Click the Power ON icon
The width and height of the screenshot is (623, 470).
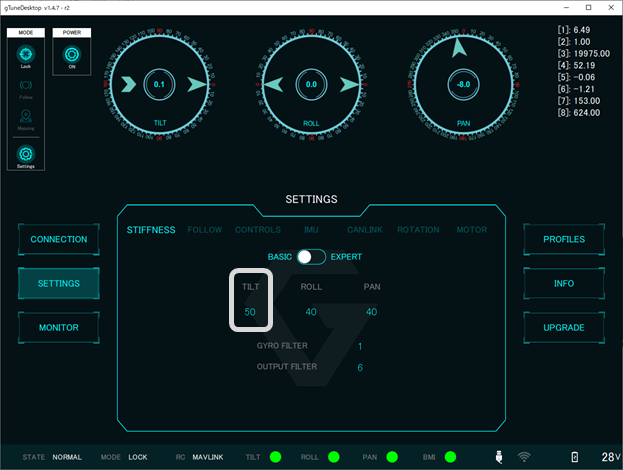[x=71, y=54]
